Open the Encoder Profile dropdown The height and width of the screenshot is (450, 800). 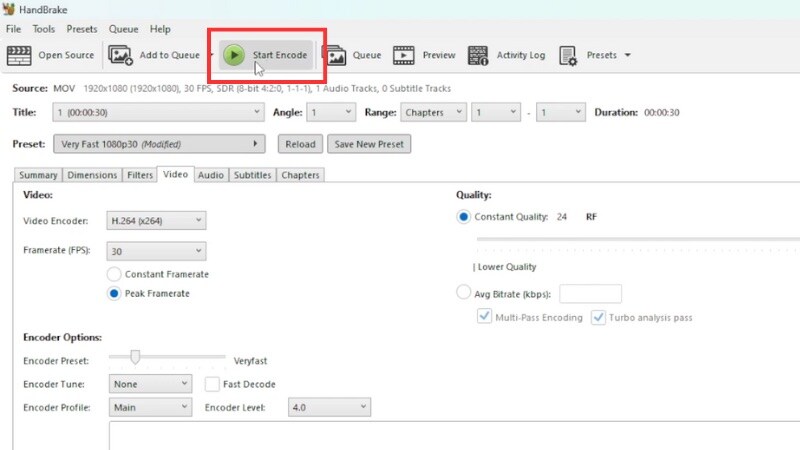151,407
